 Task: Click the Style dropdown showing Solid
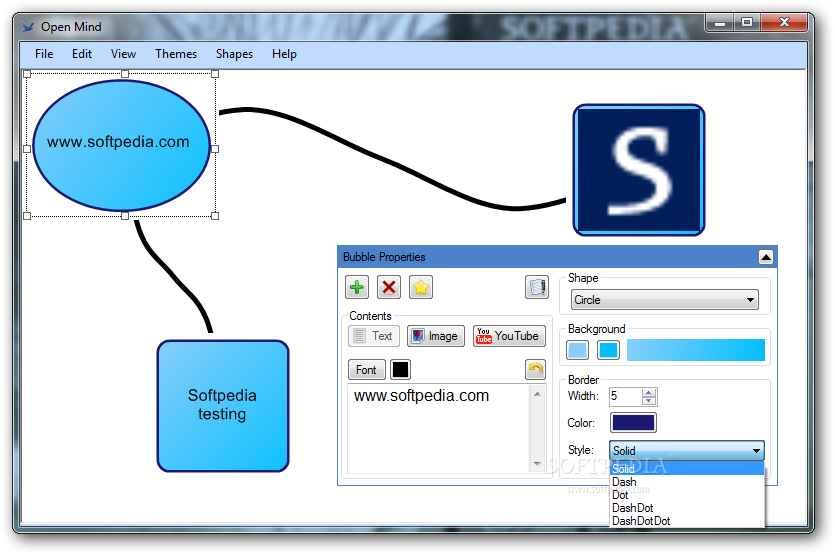tap(687, 451)
